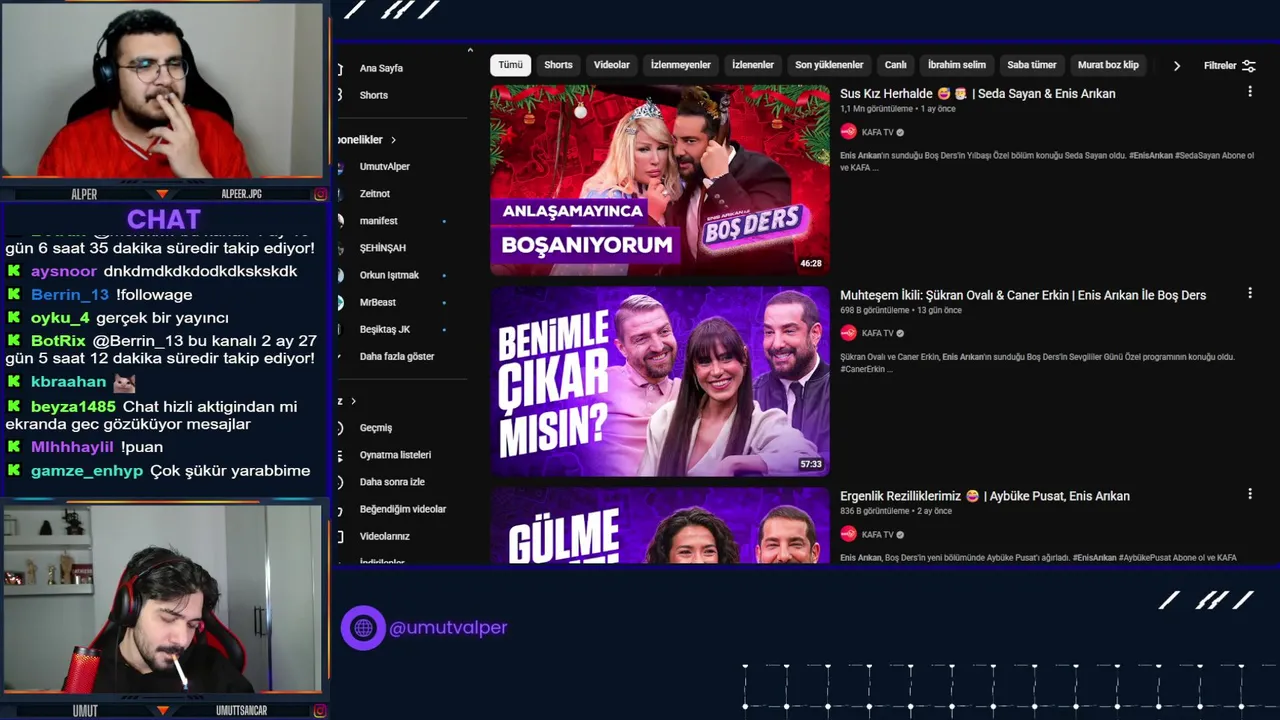Click the globe icon beside @umutvalper
This screenshot has width=1280, height=720.
pos(363,628)
